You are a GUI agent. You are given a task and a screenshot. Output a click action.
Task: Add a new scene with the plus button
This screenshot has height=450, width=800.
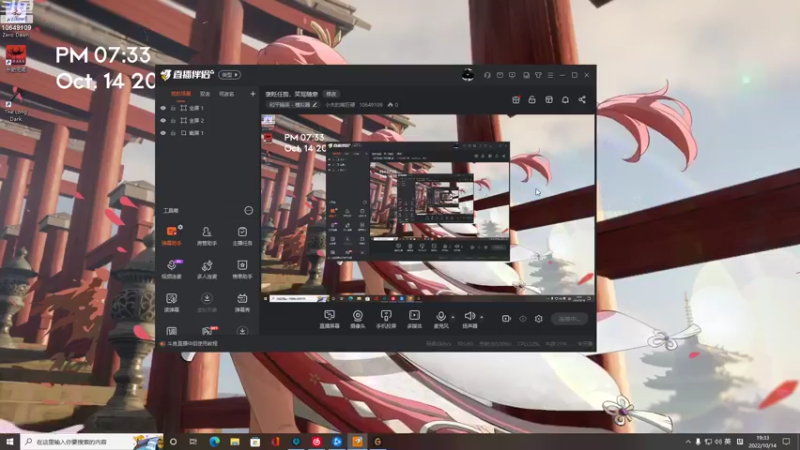[253, 94]
